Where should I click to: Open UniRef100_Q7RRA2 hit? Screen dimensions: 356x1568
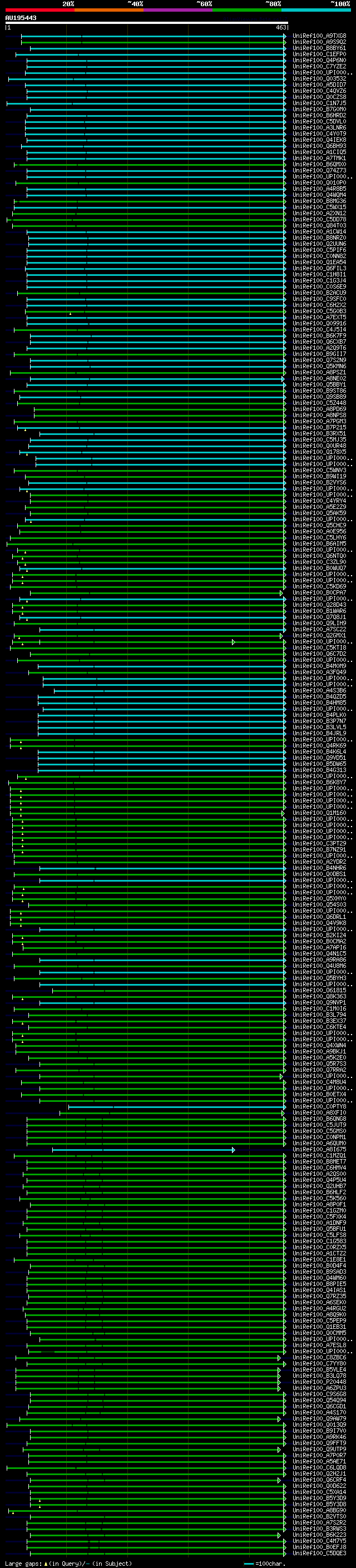(319, 1070)
